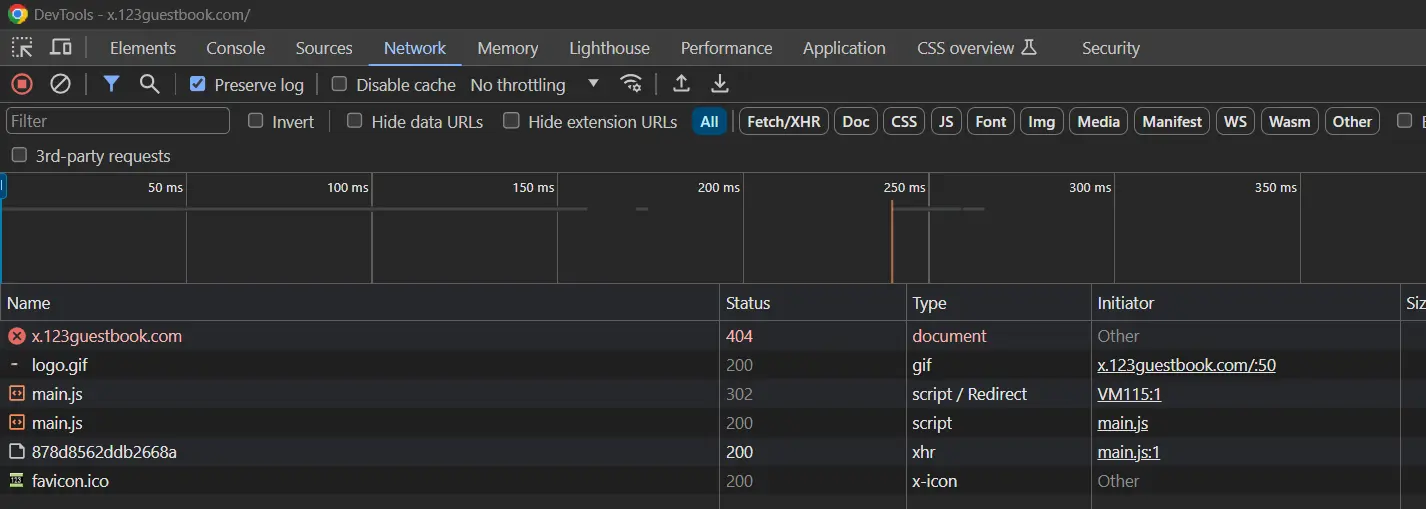Filter requests by WS
1426x509 pixels.
click(1235, 121)
